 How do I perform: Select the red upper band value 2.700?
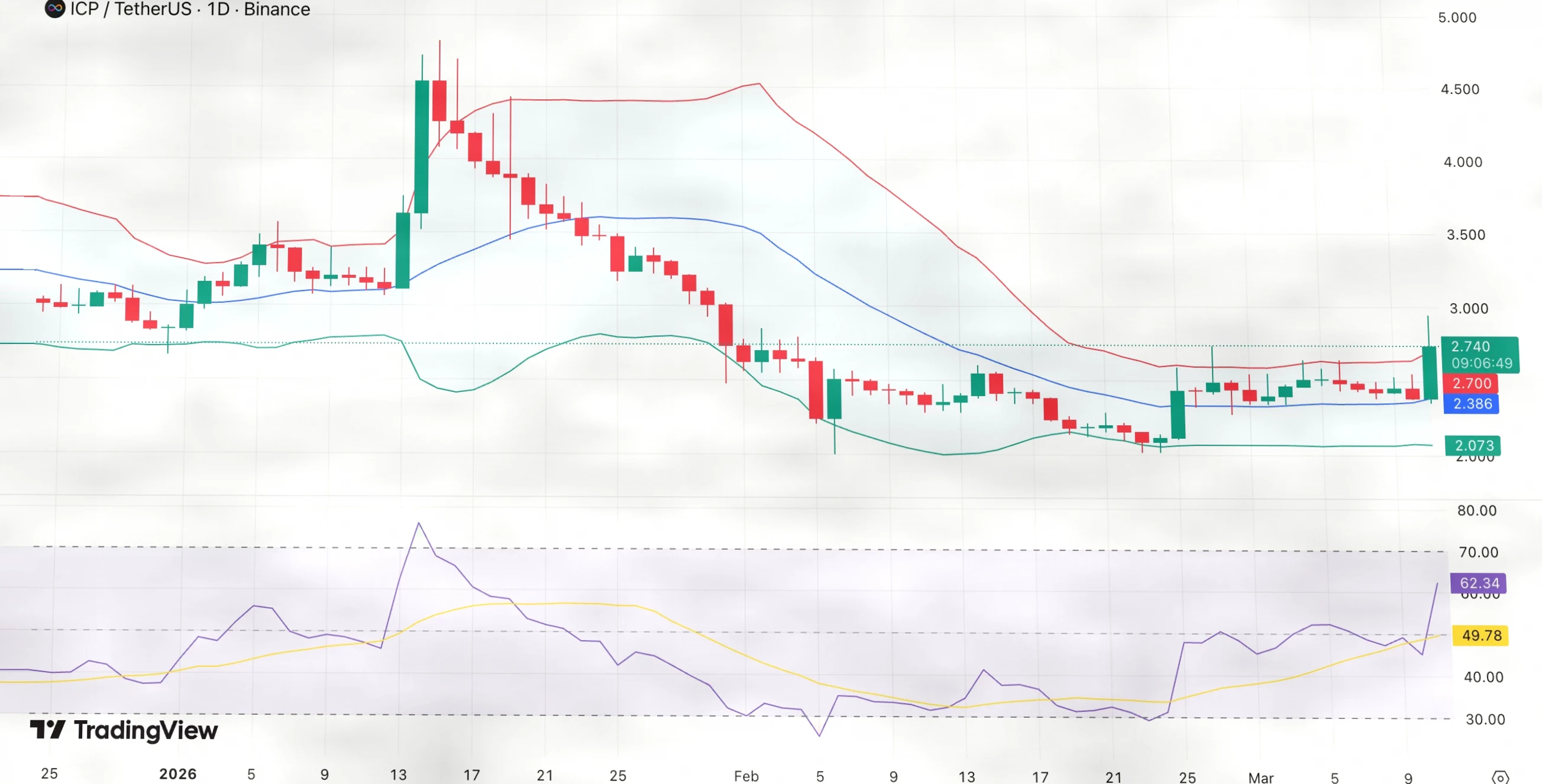click(1472, 383)
